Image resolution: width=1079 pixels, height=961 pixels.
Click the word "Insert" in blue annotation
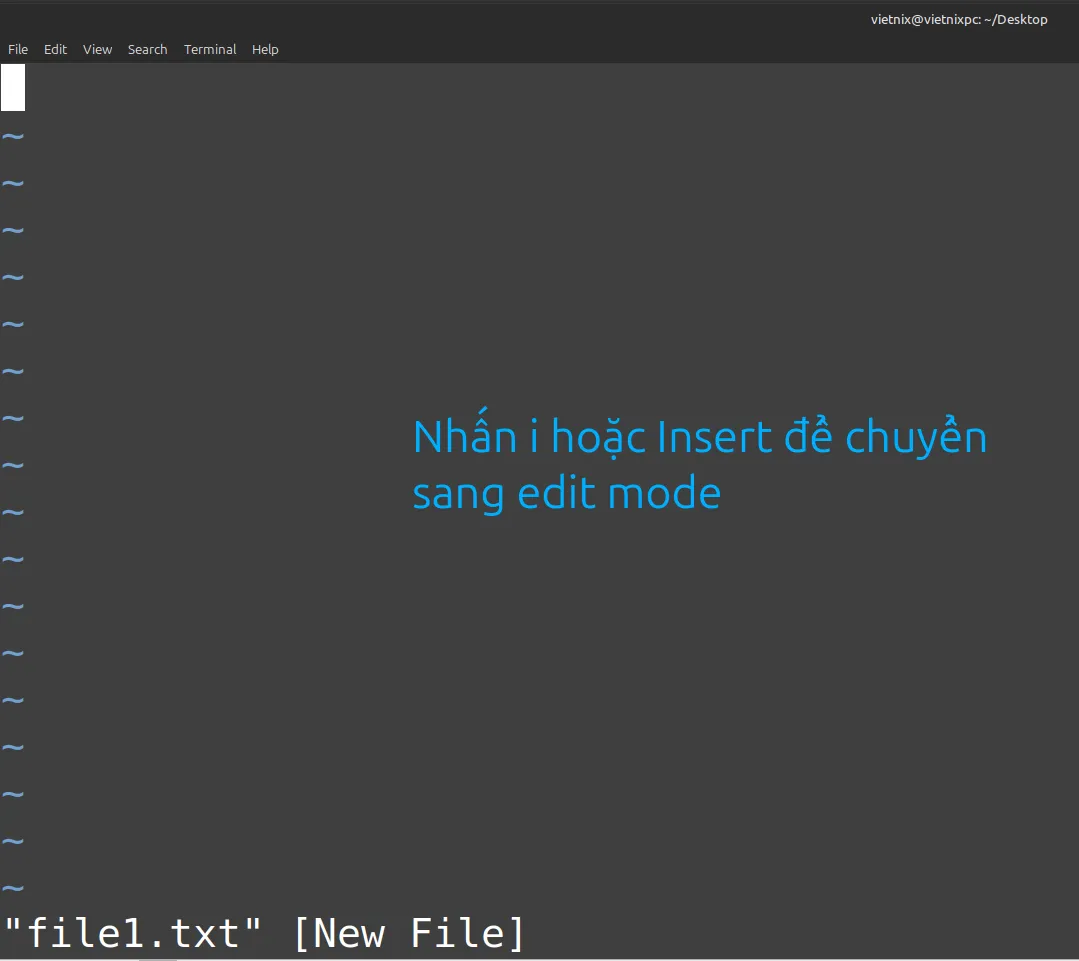(x=714, y=438)
